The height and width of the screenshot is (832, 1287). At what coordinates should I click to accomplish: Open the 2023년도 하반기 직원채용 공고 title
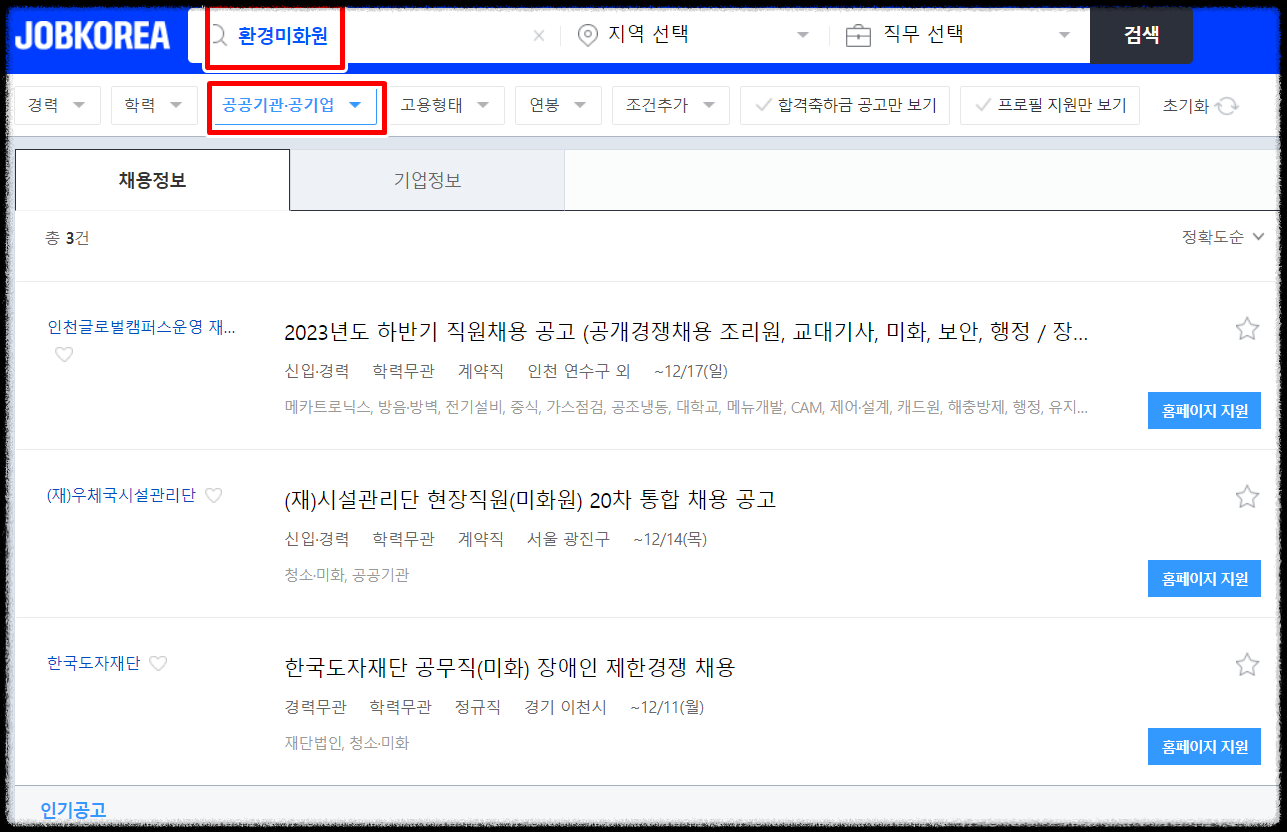[x=686, y=332]
